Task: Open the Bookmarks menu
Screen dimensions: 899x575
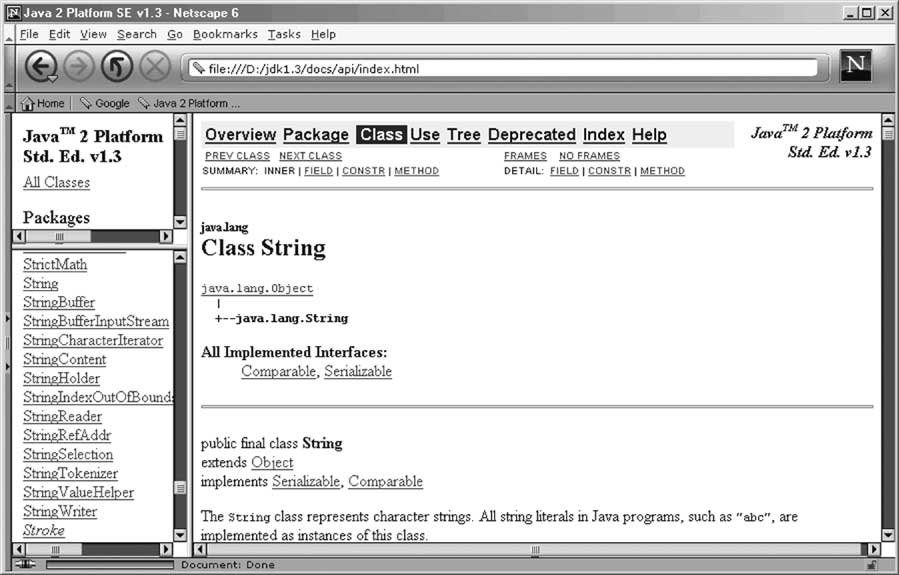Action: (x=225, y=34)
